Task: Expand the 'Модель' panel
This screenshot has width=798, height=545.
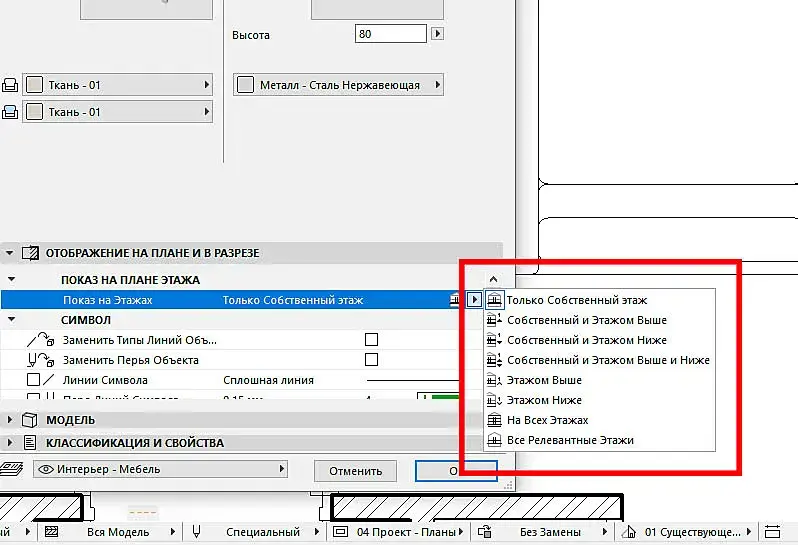Action: (9, 420)
